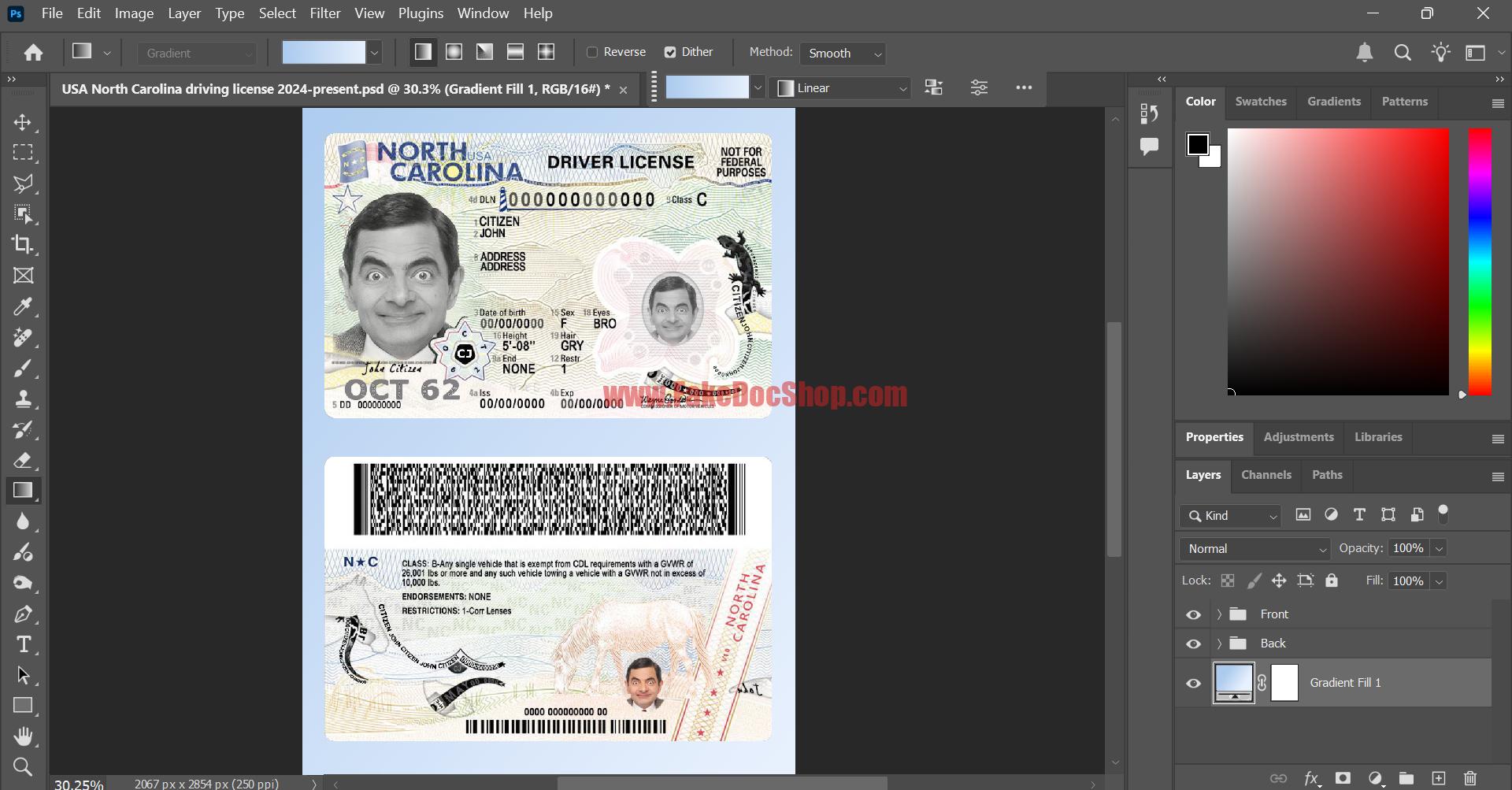Delete layer with the trash icon
The height and width of the screenshot is (790, 1512).
point(1469,778)
